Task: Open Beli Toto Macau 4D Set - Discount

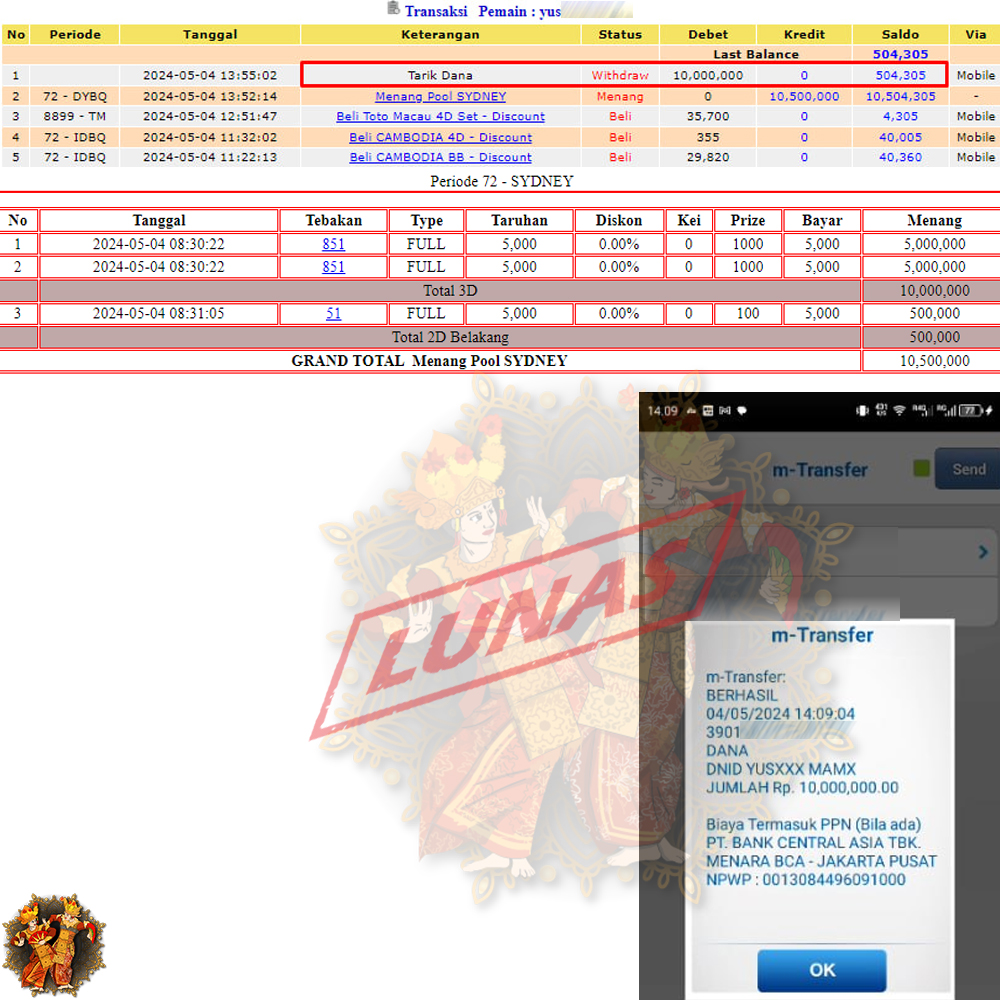Action: point(440,117)
